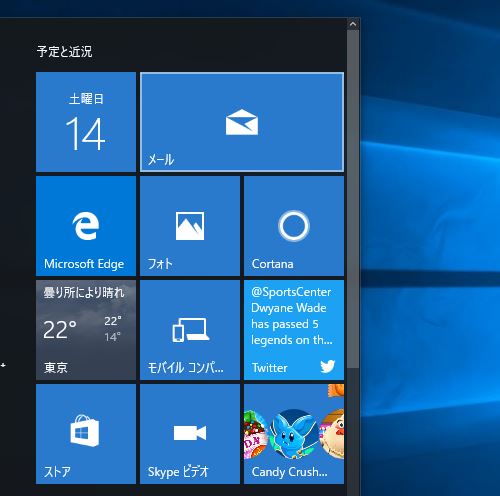The width and height of the screenshot is (500, 496).
Task: Click the shopping bag store icon
Action: 85,430
